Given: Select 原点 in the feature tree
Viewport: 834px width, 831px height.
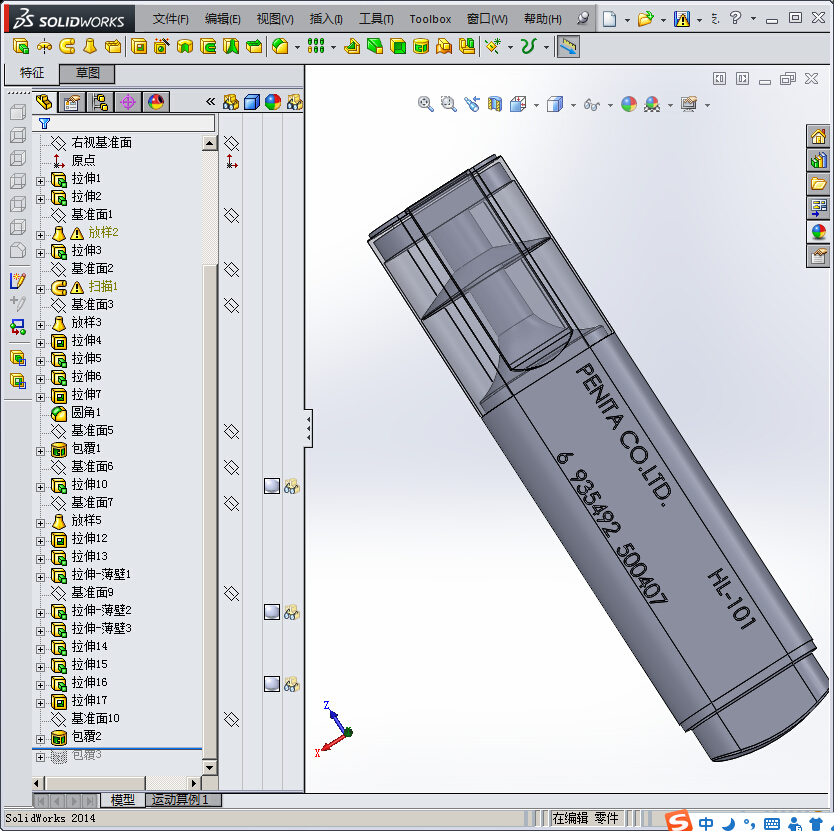Looking at the screenshot, I should click(x=84, y=160).
